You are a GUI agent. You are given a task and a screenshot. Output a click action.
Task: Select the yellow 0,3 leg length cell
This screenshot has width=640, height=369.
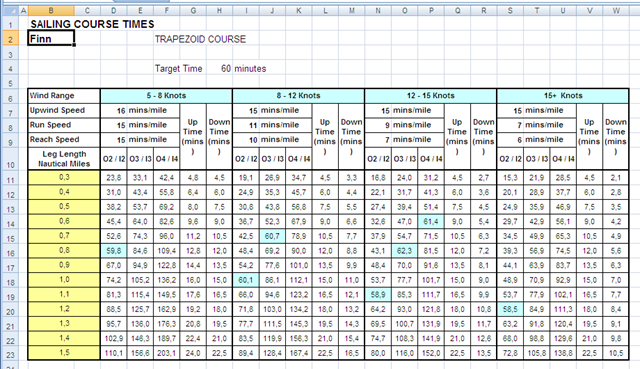[x=64, y=178]
